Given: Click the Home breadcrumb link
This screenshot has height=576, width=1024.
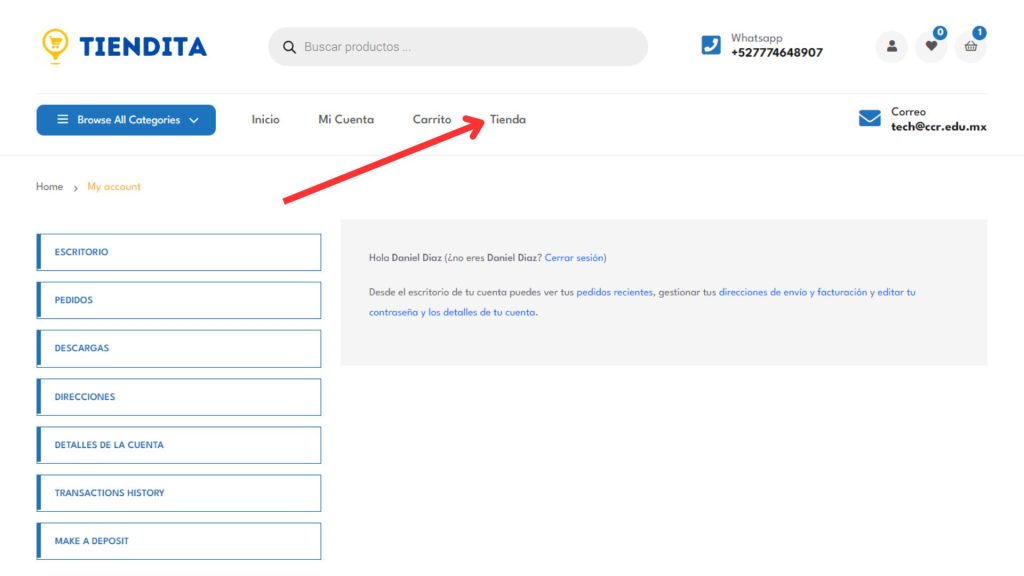Looking at the screenshot, I should [x=49, y=187].
